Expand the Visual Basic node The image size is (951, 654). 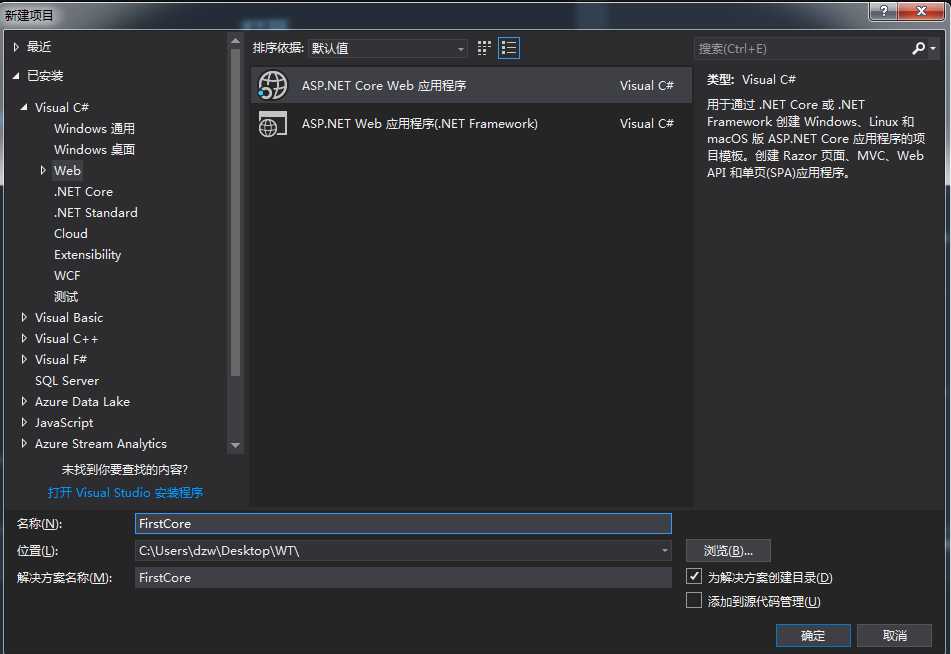pyautogui.click(x=24, y=317)
